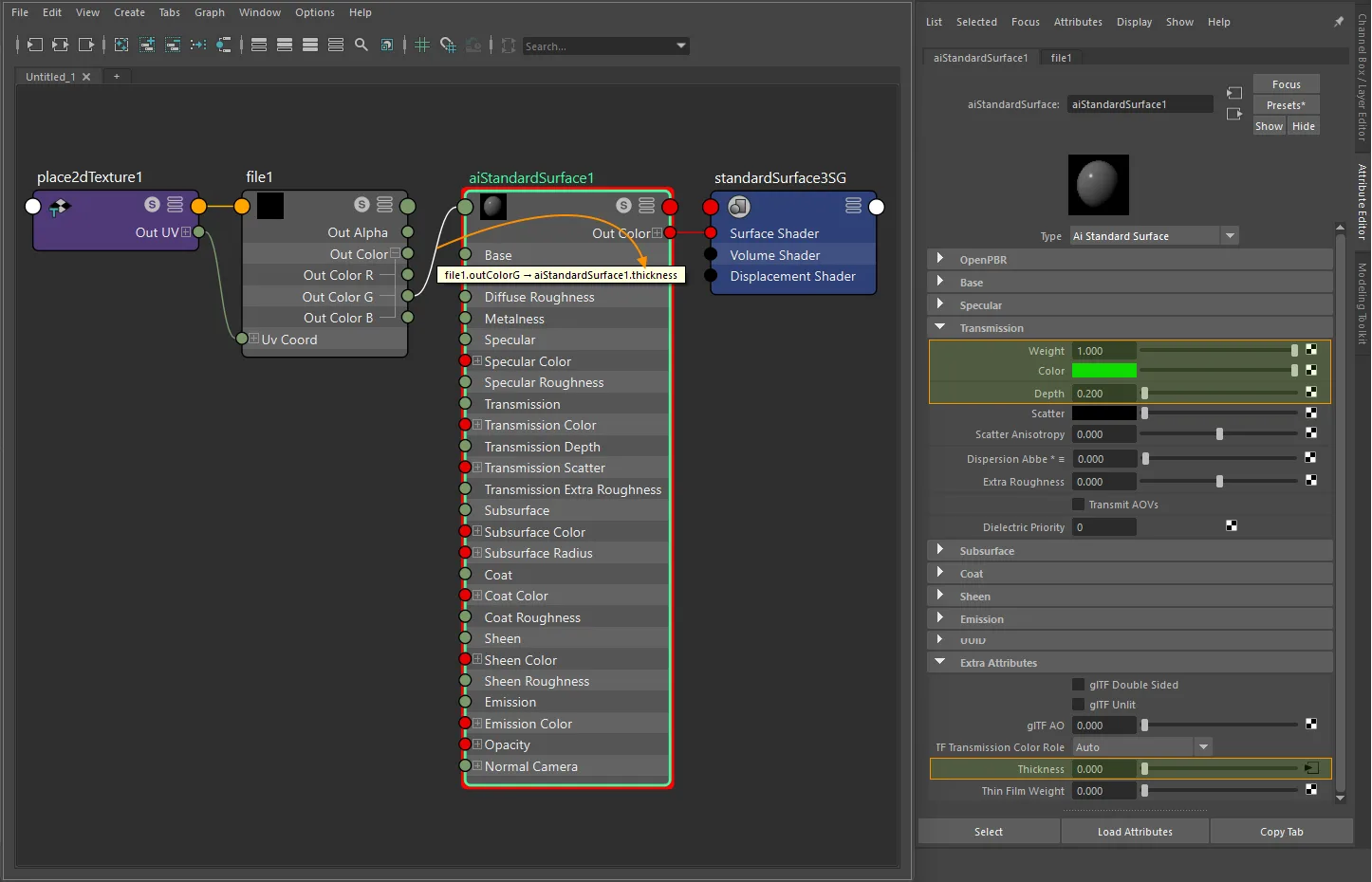
Task: Switch nodes to custom attribute view icon
Action: (336, 45)
